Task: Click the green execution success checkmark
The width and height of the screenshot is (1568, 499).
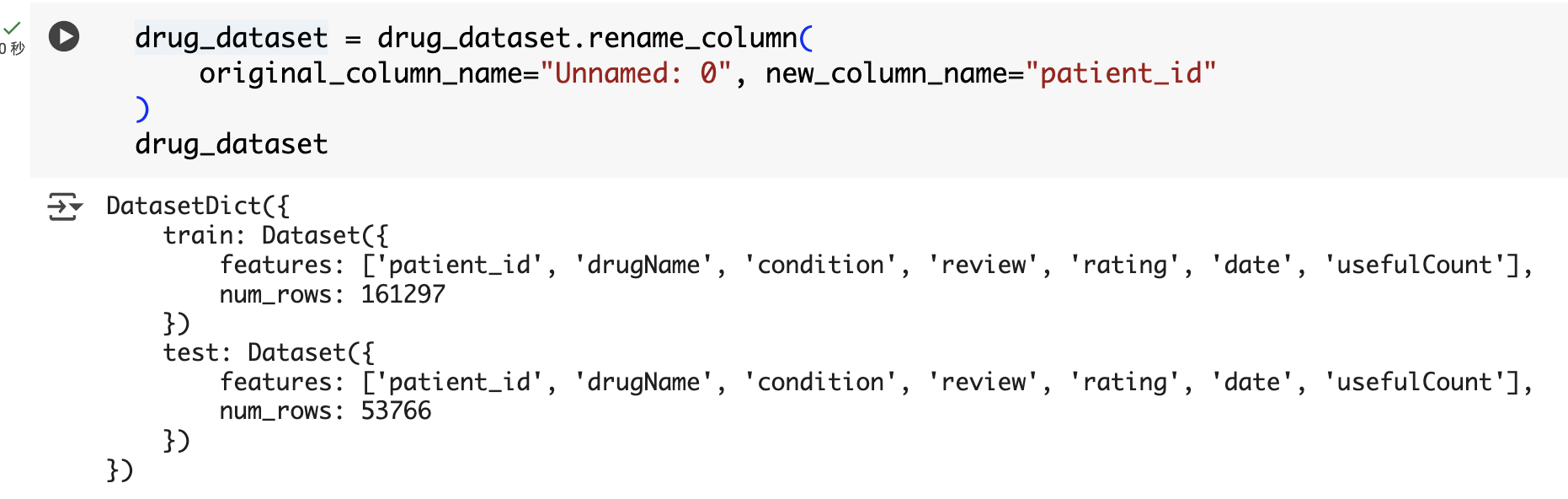Action: pyautogui.click(x=13, y=28)
